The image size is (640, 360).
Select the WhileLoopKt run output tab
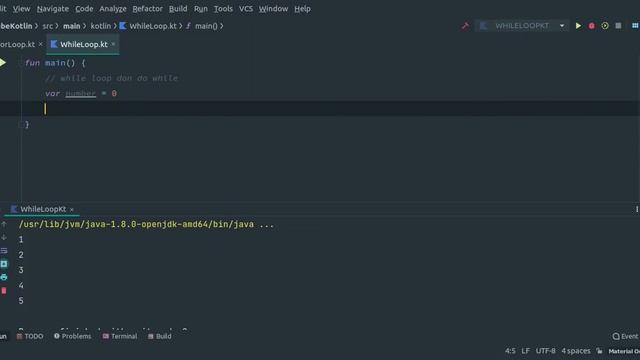pos(43,209)
